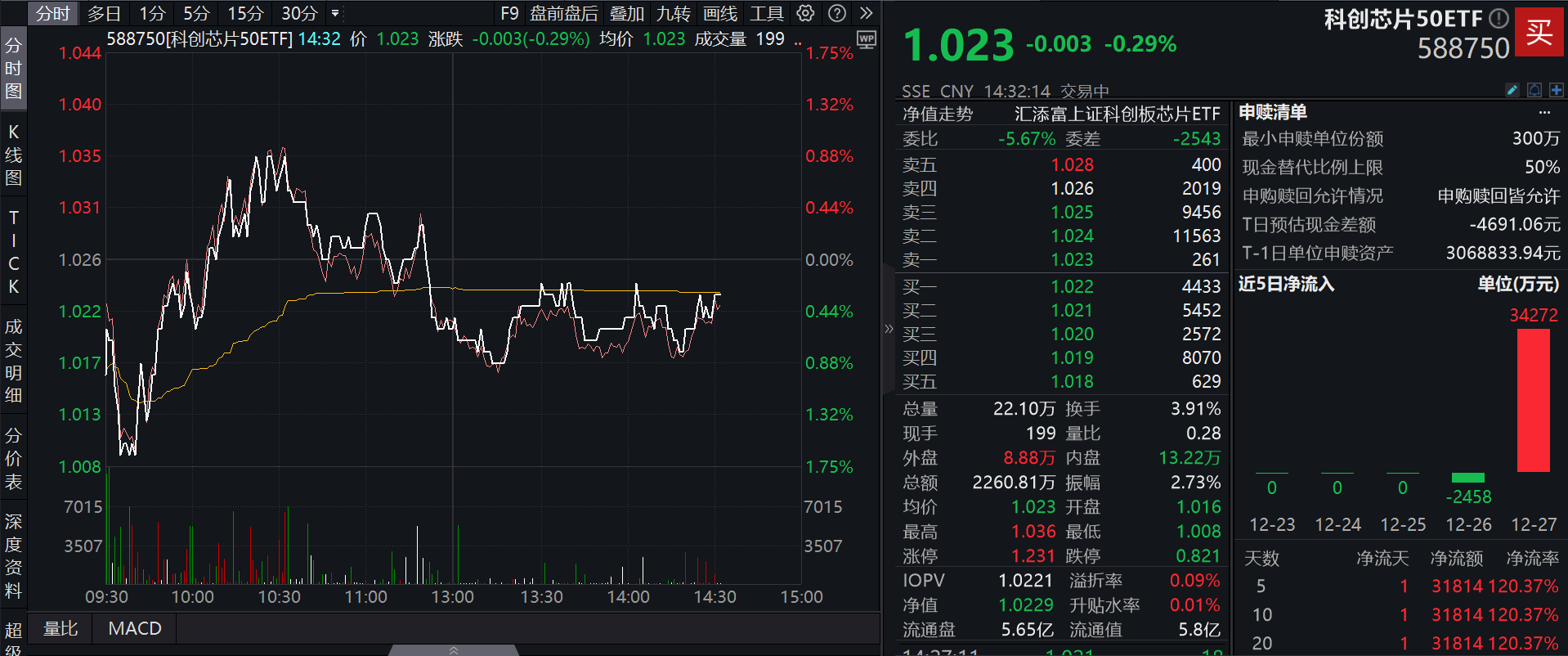Image resolution: width=1568 pixels, height=656 pixels.
Task: Click 买五 price 1.018
Action: coord(1072,381)
